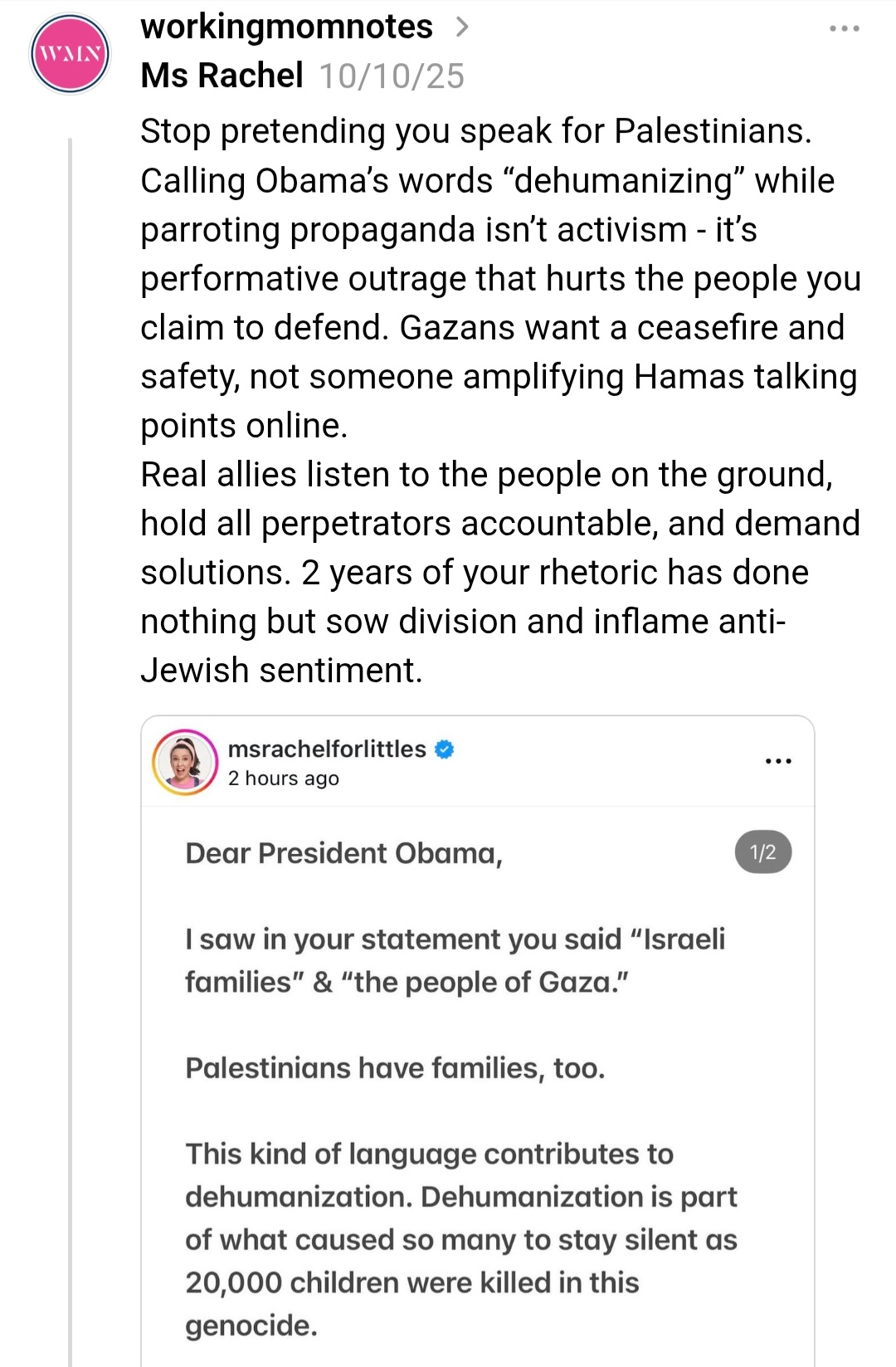Tap the '2 hours ago' timestamp
The width and height of the screenshot is (896, 1367).
click(x=284, y=779)
